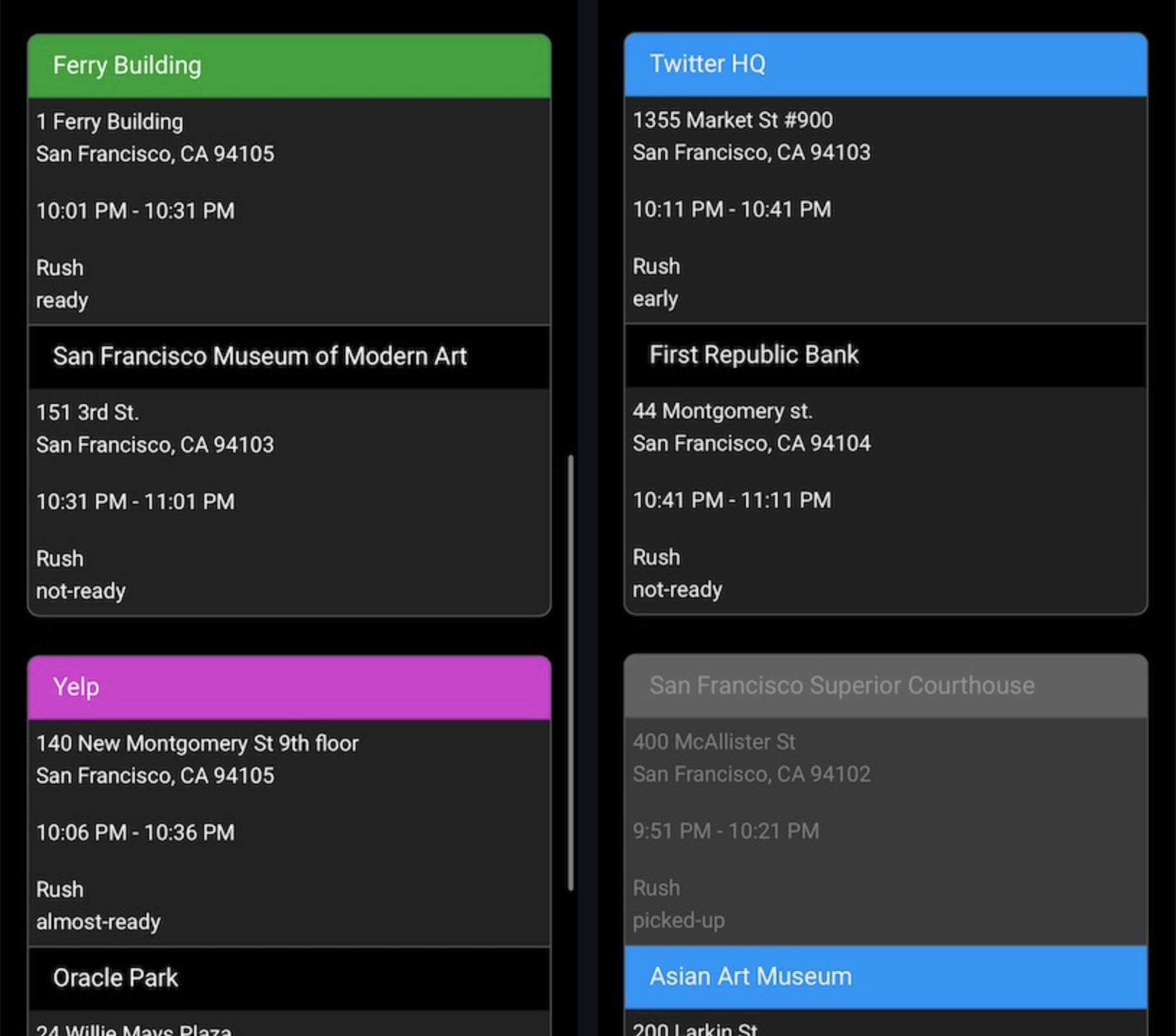Click the grayed San Francisco Superior Courthouse header
The width and height of the screenshot is (1176, 1036).
tap(885, 685)
